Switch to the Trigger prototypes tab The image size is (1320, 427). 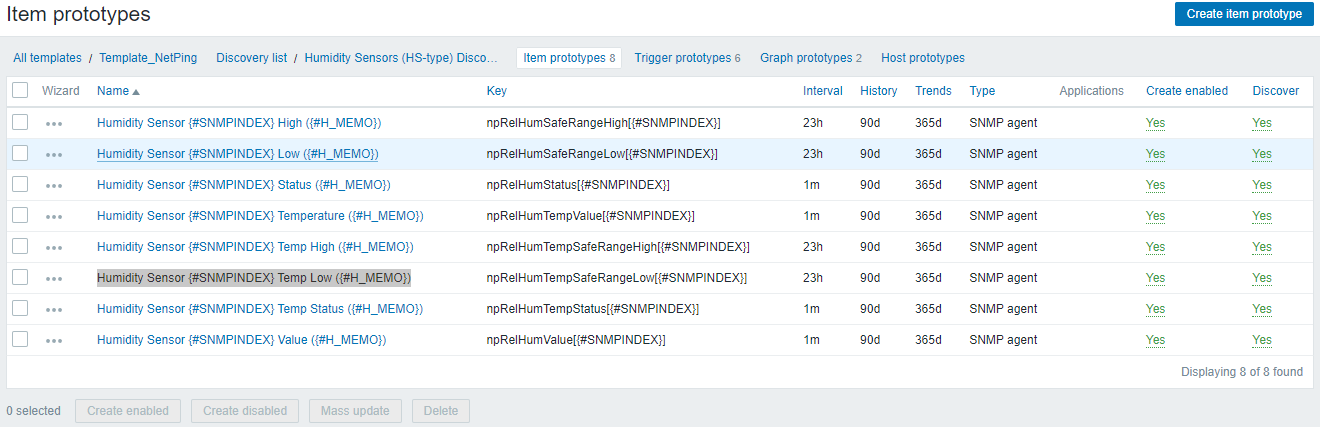pos(682,58)
